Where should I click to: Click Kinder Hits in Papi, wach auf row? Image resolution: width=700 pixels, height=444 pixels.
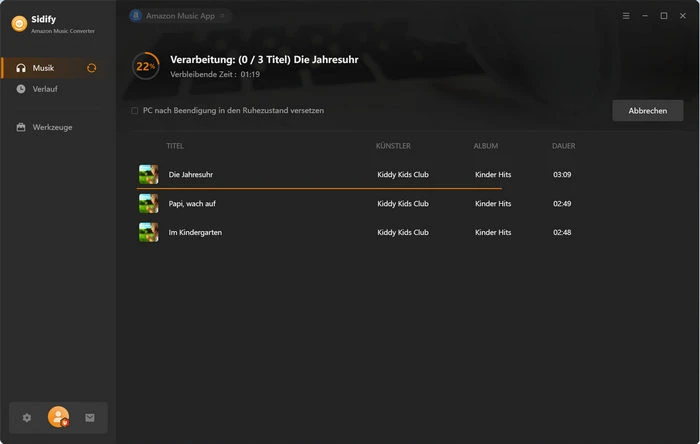493,203
